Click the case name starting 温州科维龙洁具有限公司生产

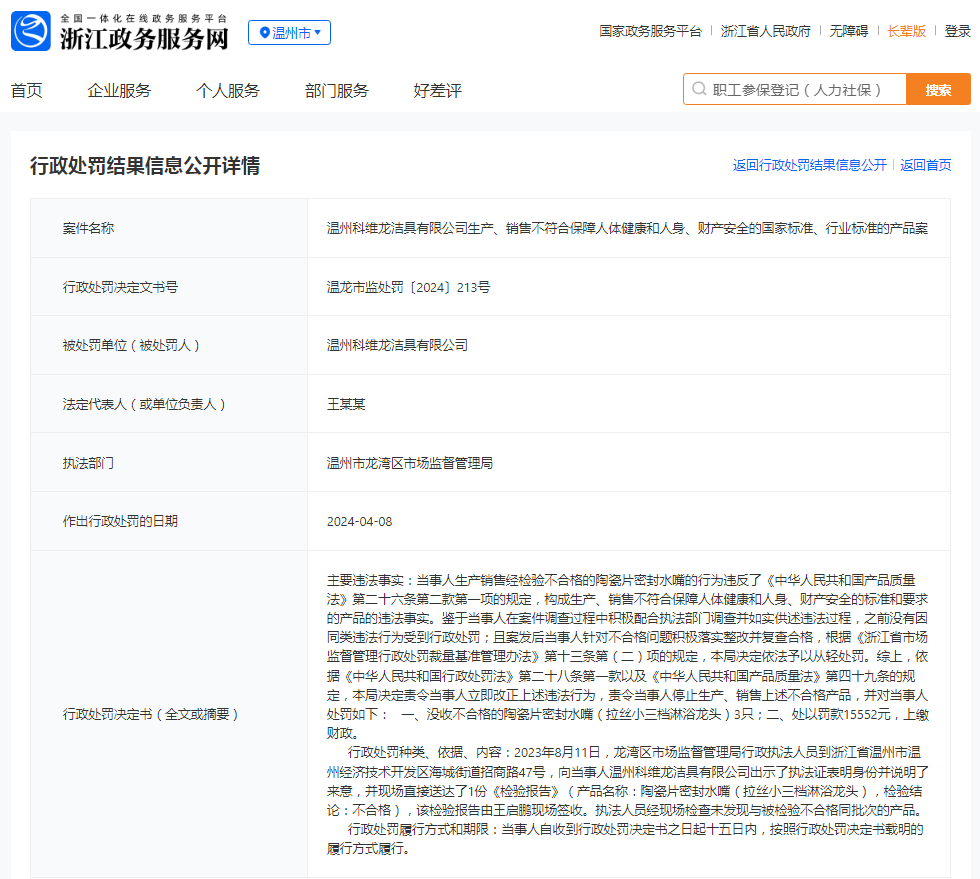(x=627, y=228)
